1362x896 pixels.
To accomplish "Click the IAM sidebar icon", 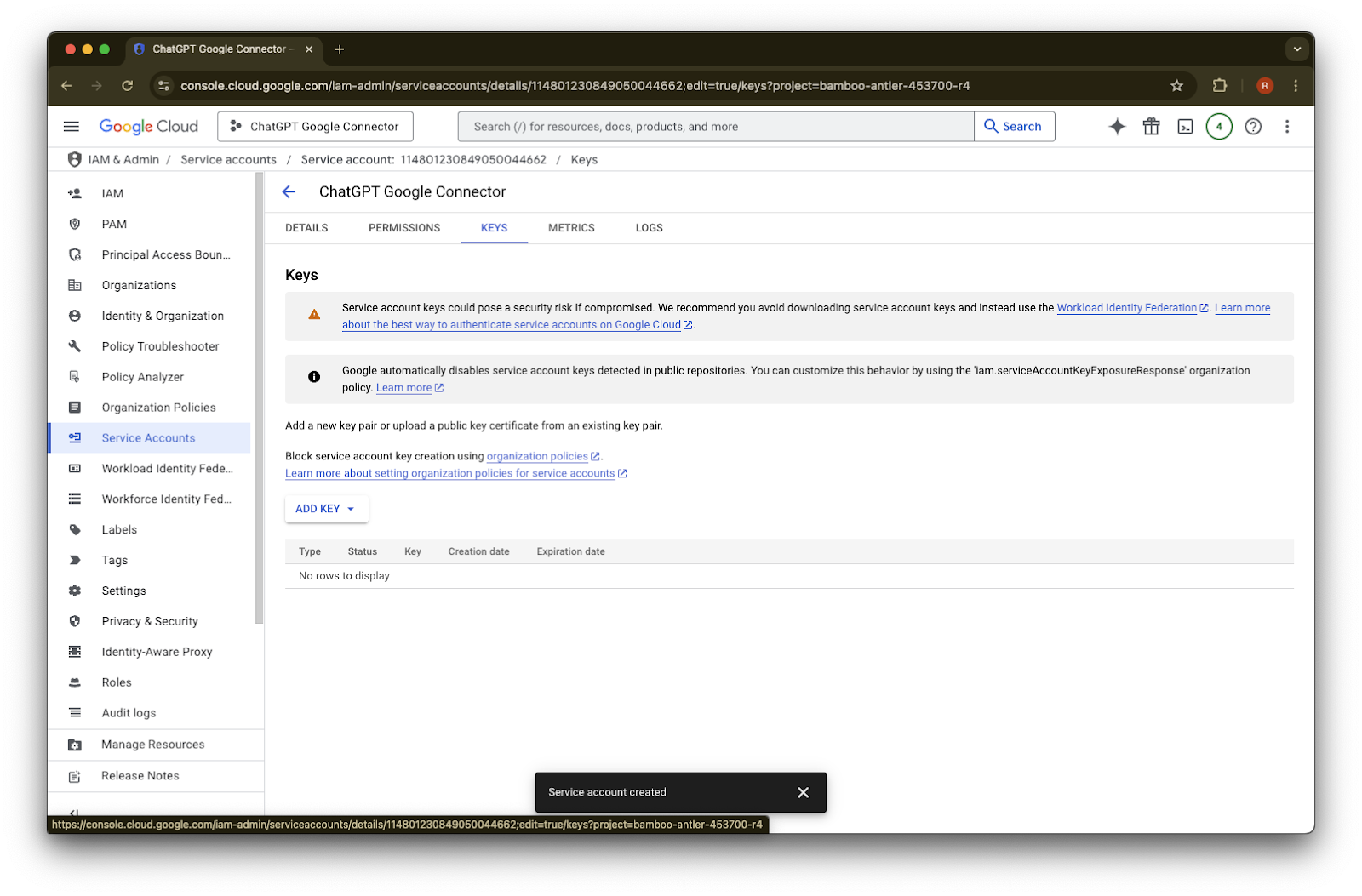I will (x=75, y=194).
